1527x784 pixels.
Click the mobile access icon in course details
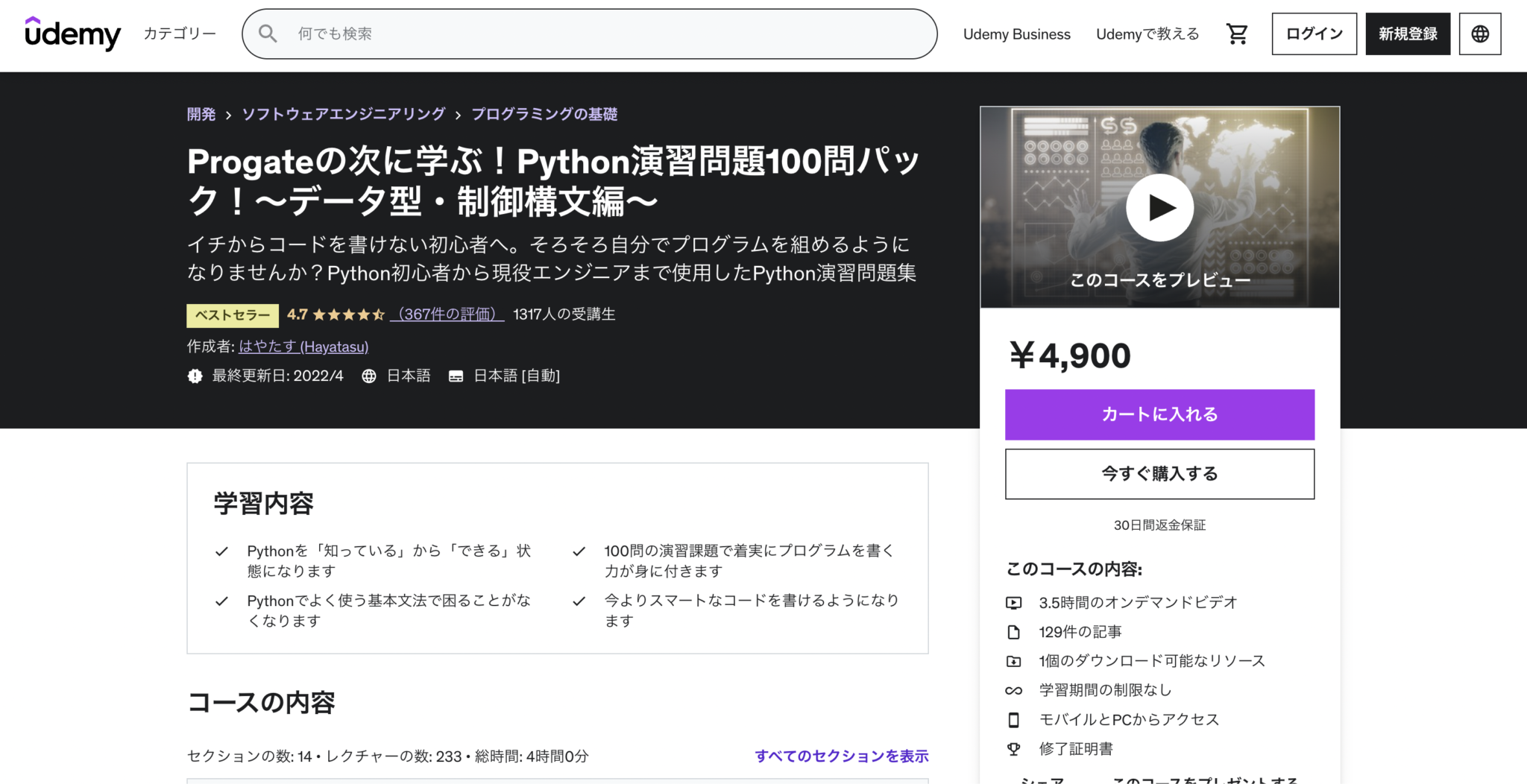1014,719
